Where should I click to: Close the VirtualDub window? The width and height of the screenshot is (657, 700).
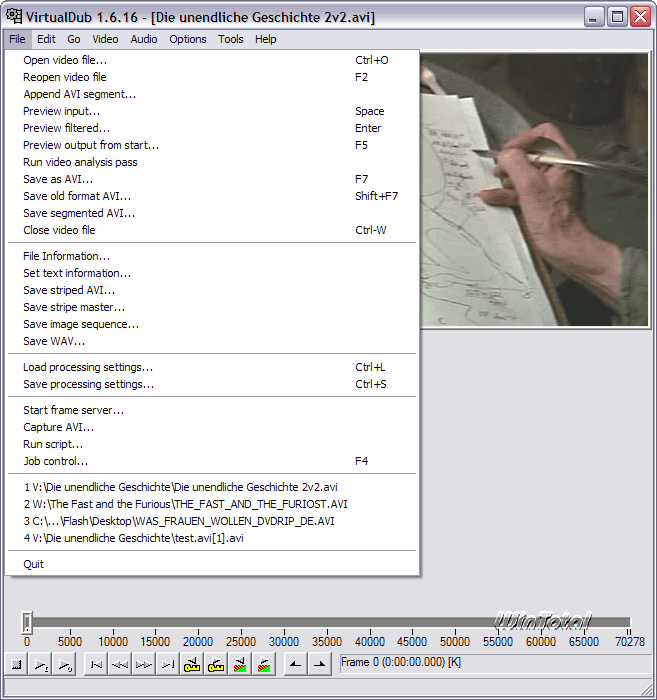click(x=640, y=17)
